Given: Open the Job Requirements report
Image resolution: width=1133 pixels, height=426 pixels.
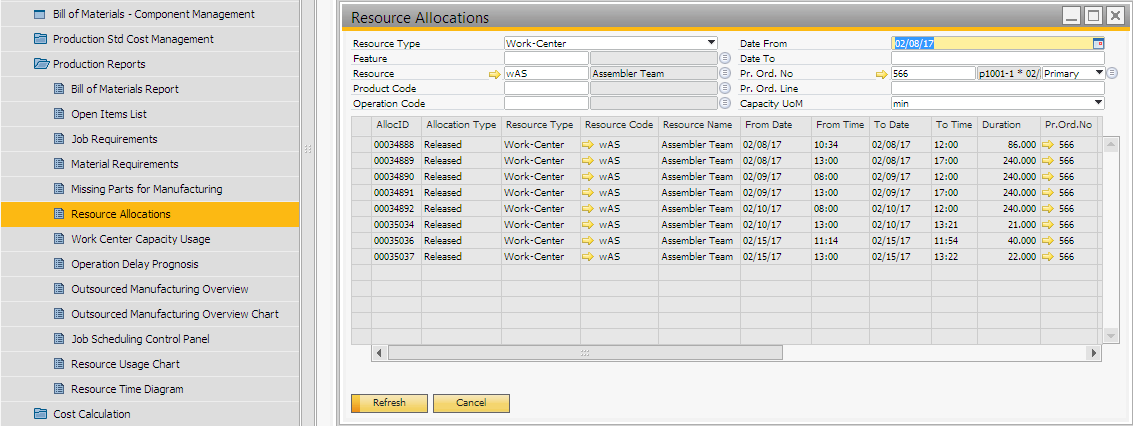Looking at the screenshot, I should (x=114, y=139).
